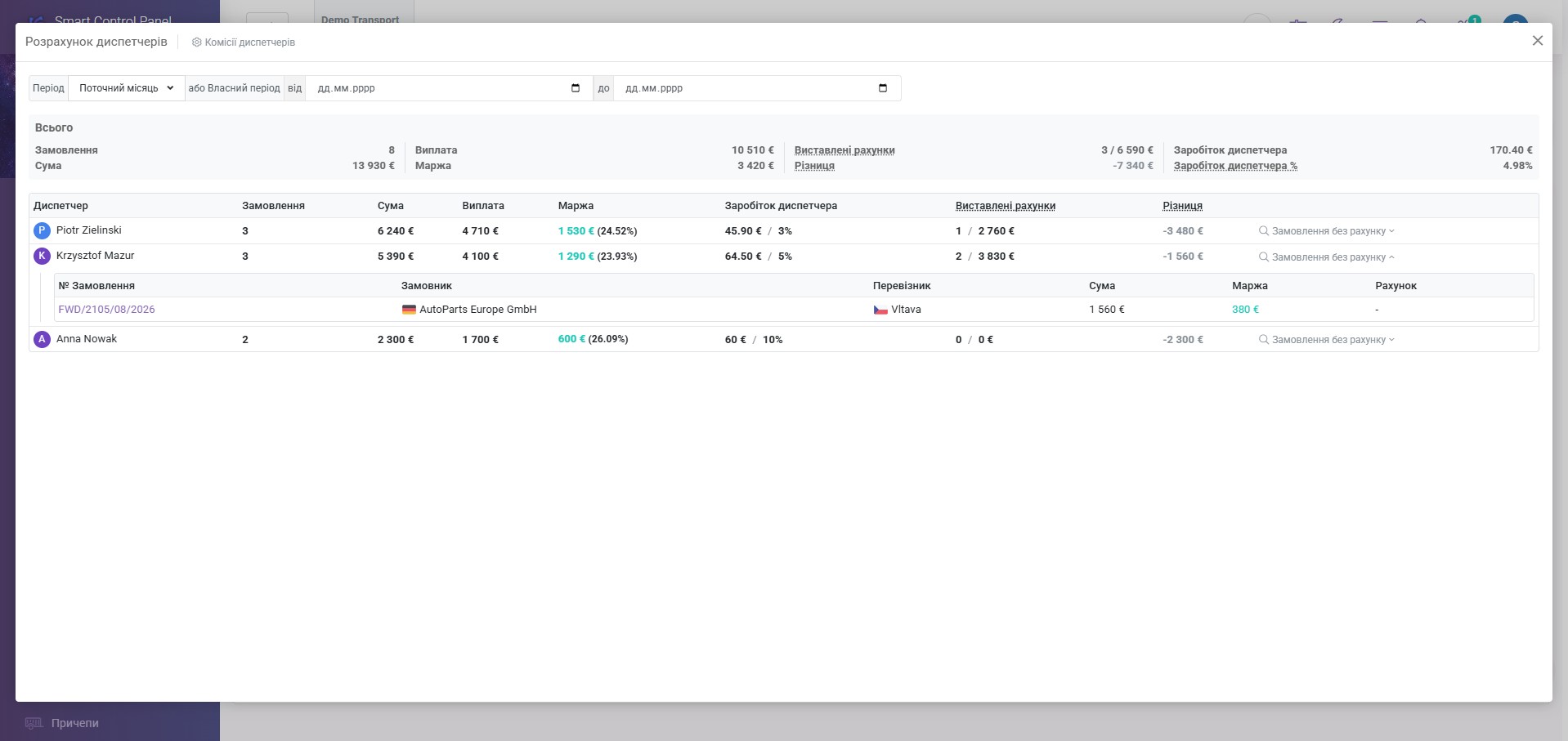Click the Різниця column header

tap(1182, 206)
